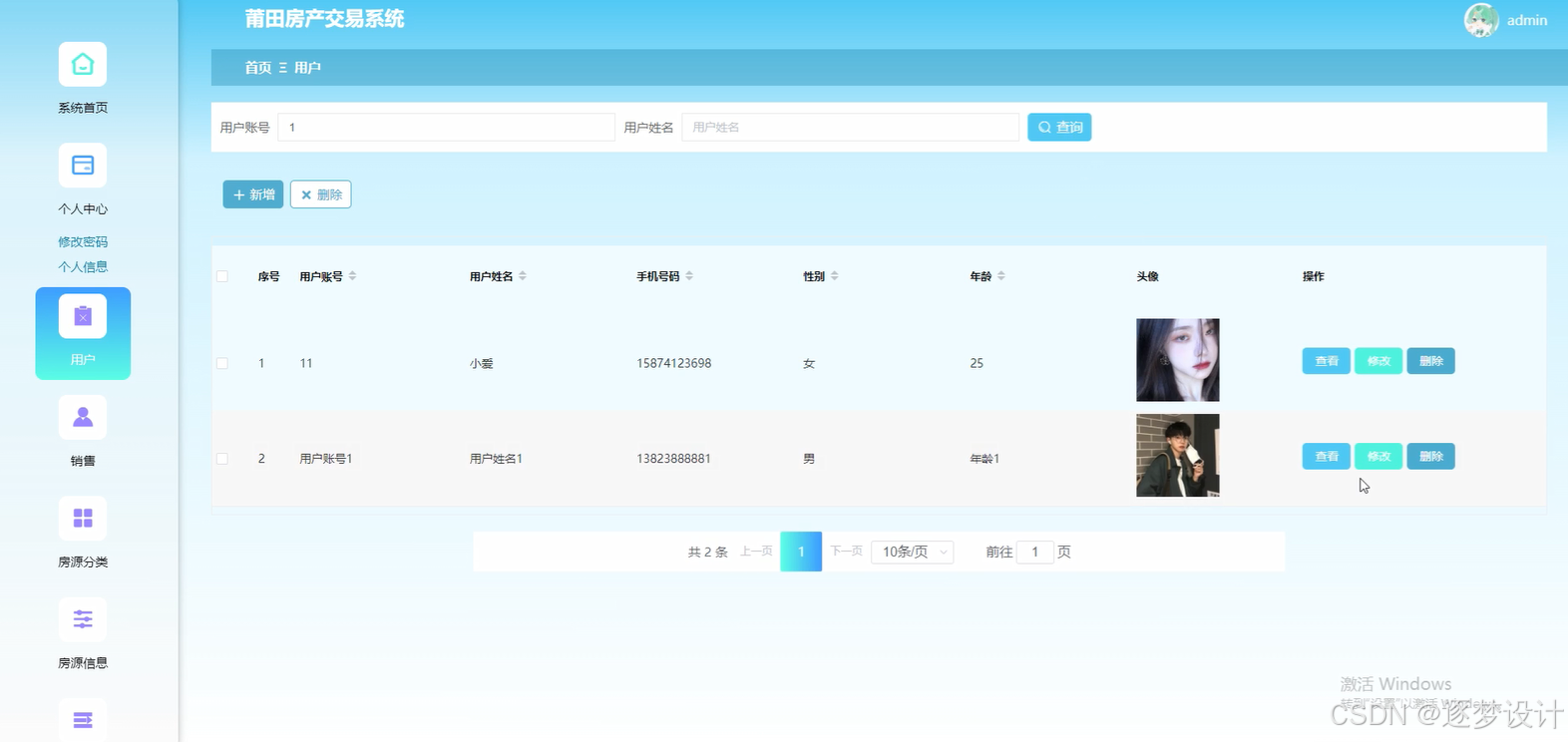Open the 个人中心 sidebar icon
The height and width of the screenshot is (742, 1568).
click(x=83, y=166)
